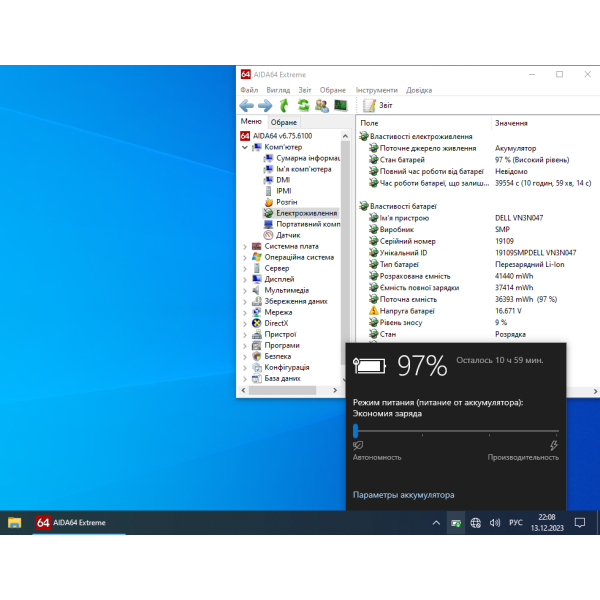
Task: Open the Довідка menu
Action: (419, 90)
